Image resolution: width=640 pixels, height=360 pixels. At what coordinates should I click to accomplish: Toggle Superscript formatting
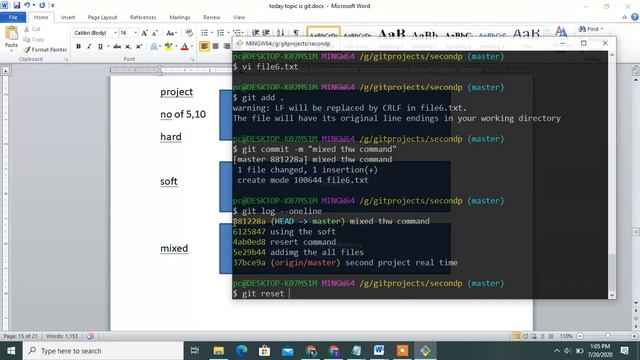point(139,47)
